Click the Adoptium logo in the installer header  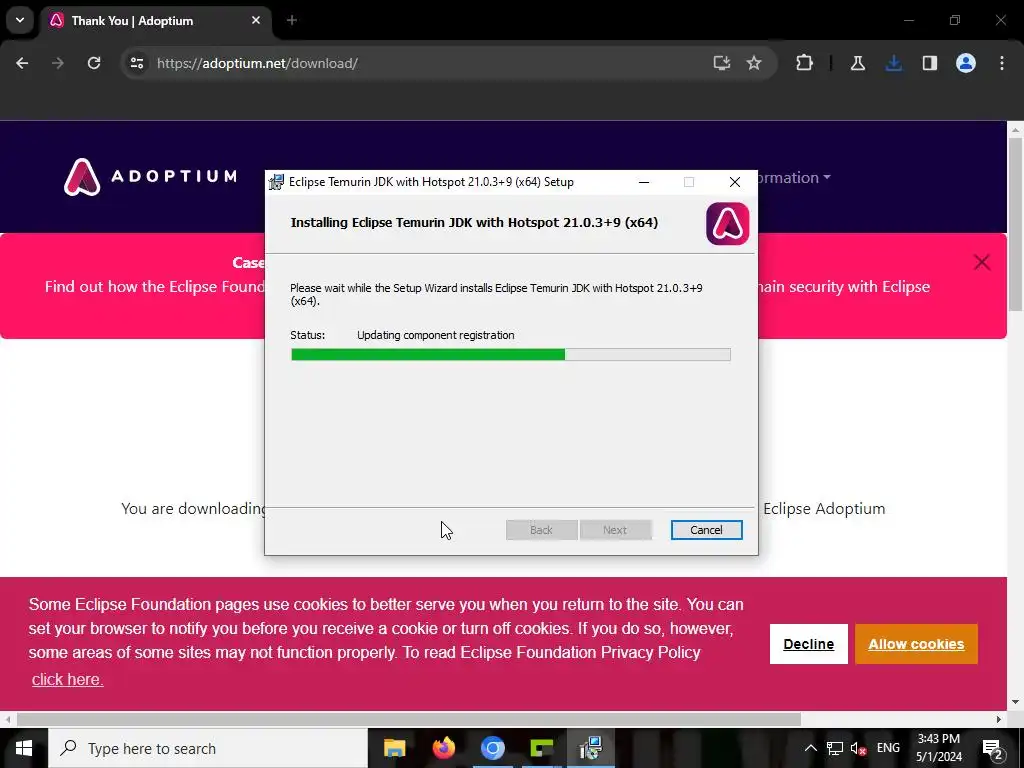tap(728, 223)
